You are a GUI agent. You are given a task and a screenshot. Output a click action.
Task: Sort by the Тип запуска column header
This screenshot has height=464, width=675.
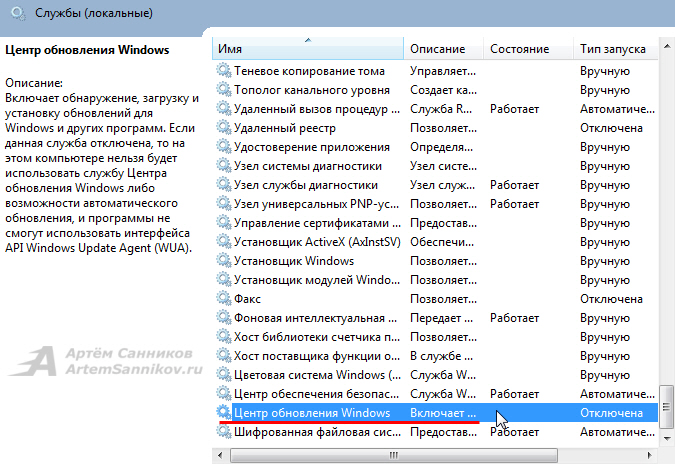[x=615, y=49]
